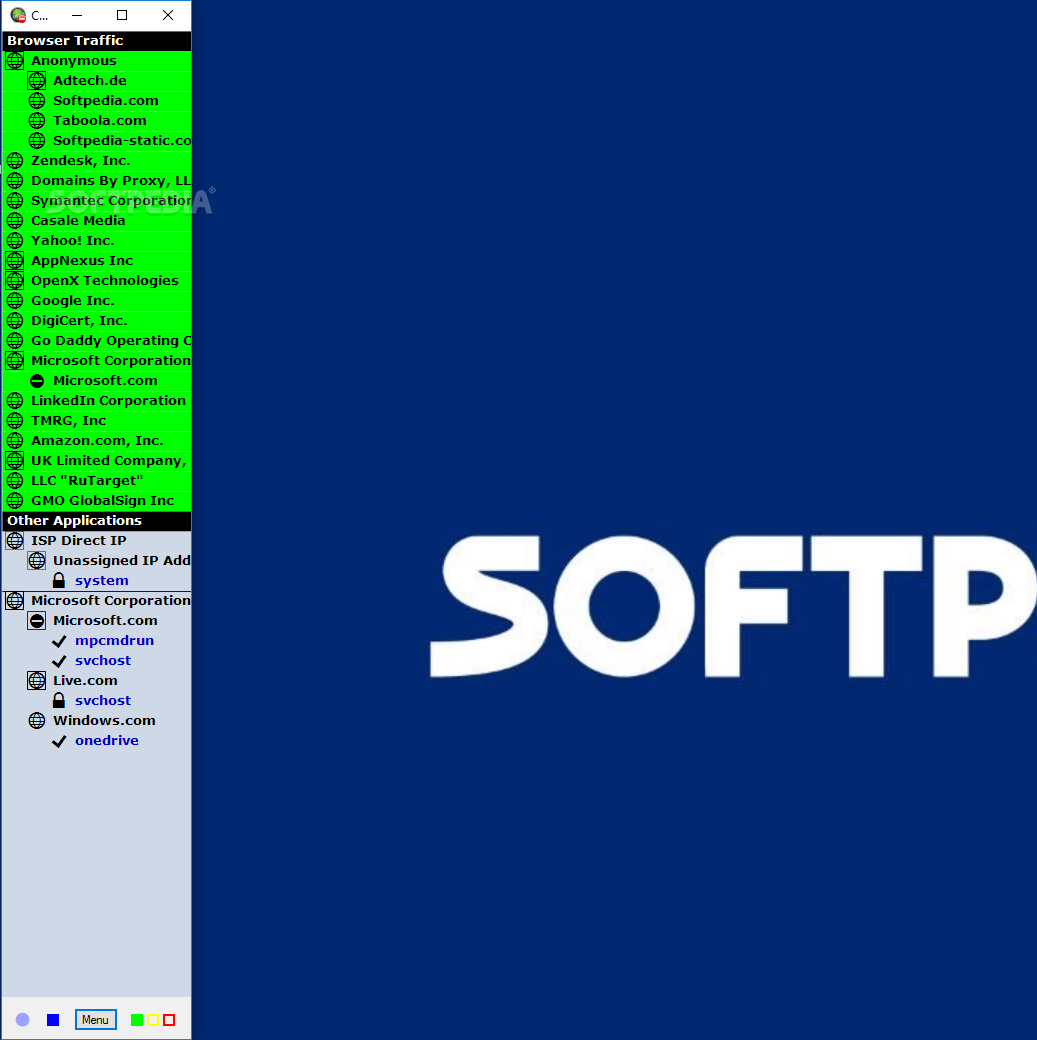Image resolution: width=1037 pixels, height=1040 pixels.
Task: Click the globe icon next to Adtech.de
Action: 37,81
